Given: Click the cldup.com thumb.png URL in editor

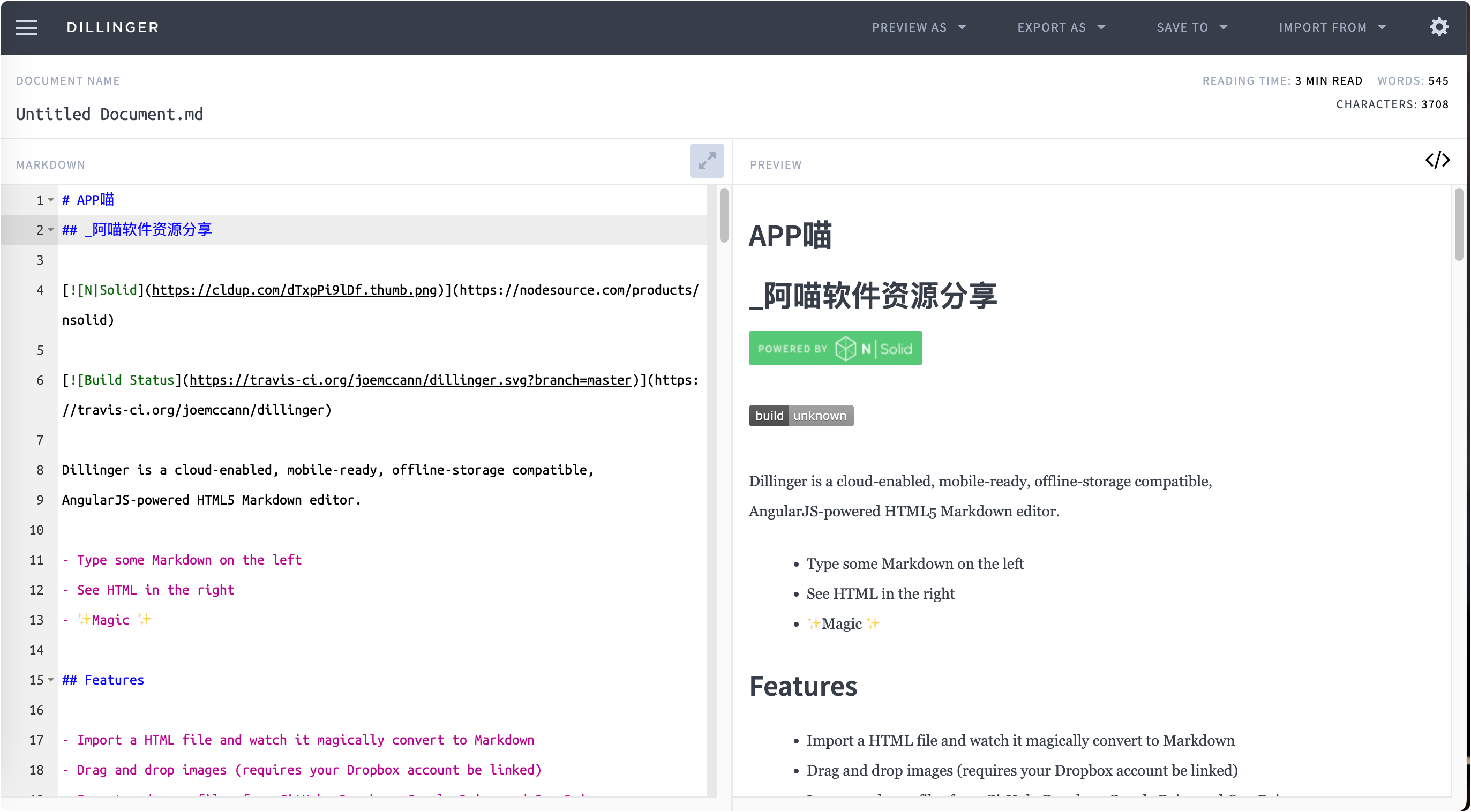Looking at the screenshot, I should pos(294,290).
